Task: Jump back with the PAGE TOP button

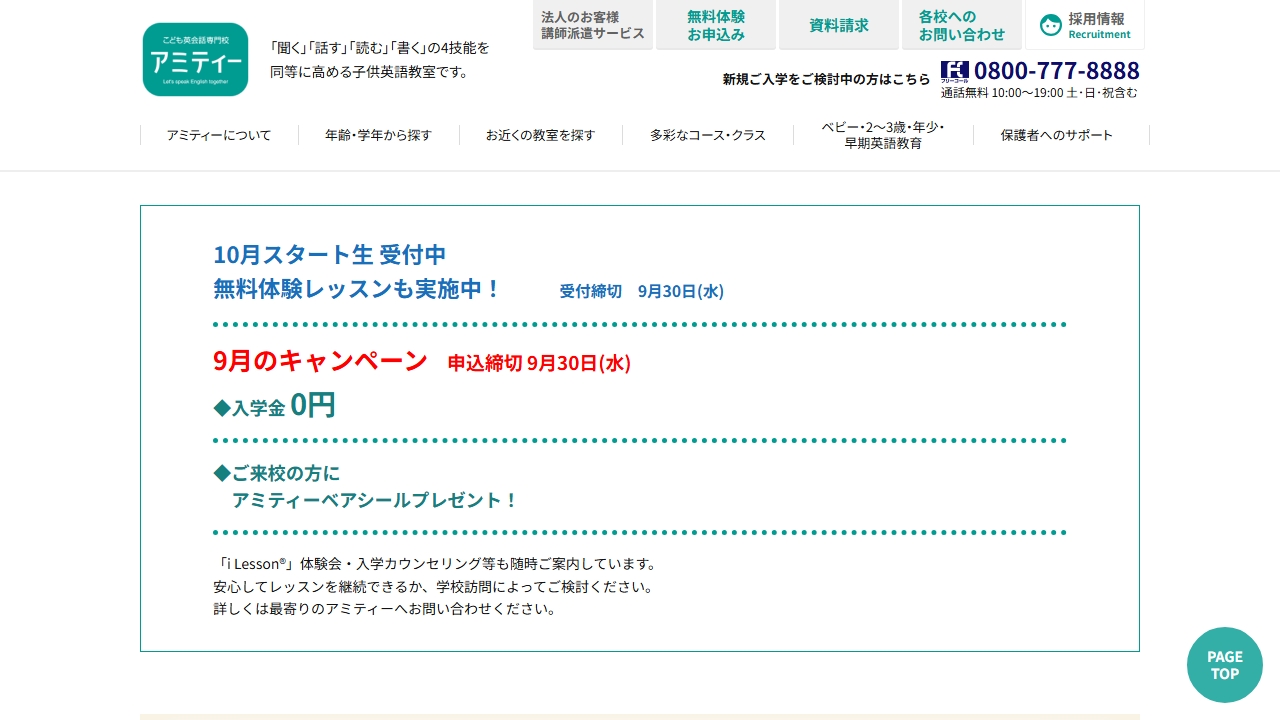Action: [x=1225, y=665]
